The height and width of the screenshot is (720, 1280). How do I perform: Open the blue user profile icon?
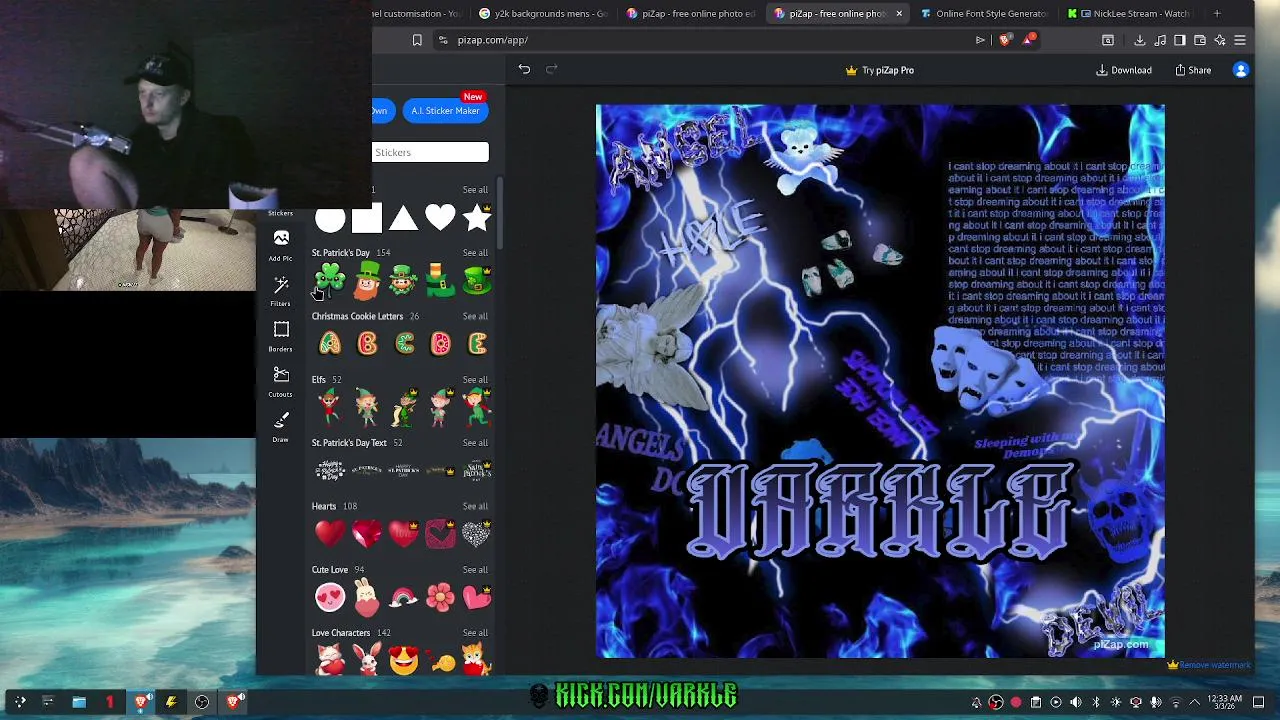pyautogui.click(x=1241, y=70)
